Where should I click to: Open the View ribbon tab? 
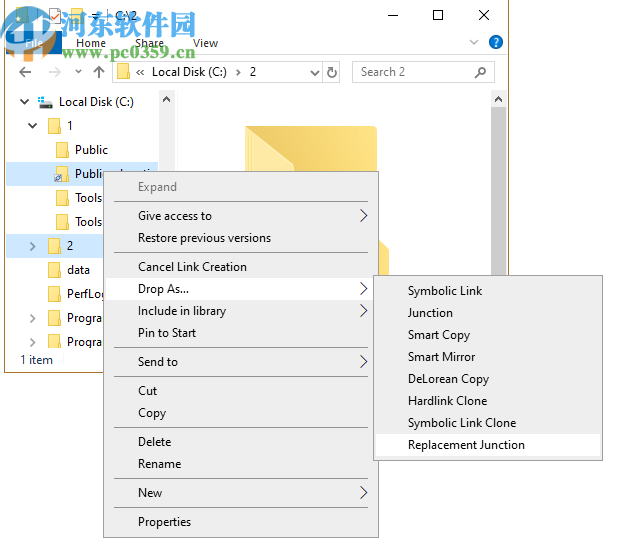click(205, 43)
